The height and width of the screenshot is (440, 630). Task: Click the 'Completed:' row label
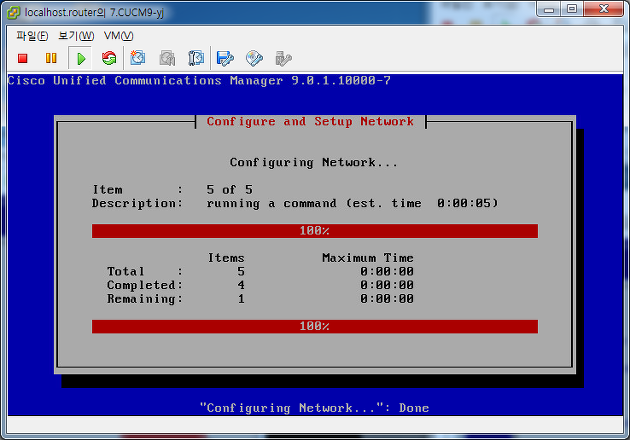point(145,285)
